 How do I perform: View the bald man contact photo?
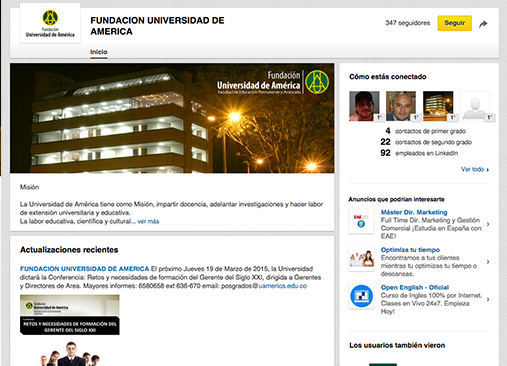tap(401, 106)
